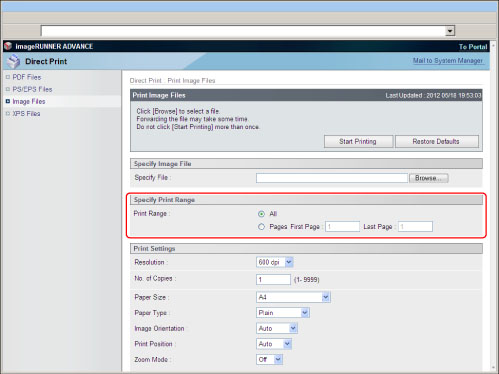Click the (1-9999) copies range text
The width and height of the screenshot is (499, 374).
pyautogui.click(x=307, y=280)
